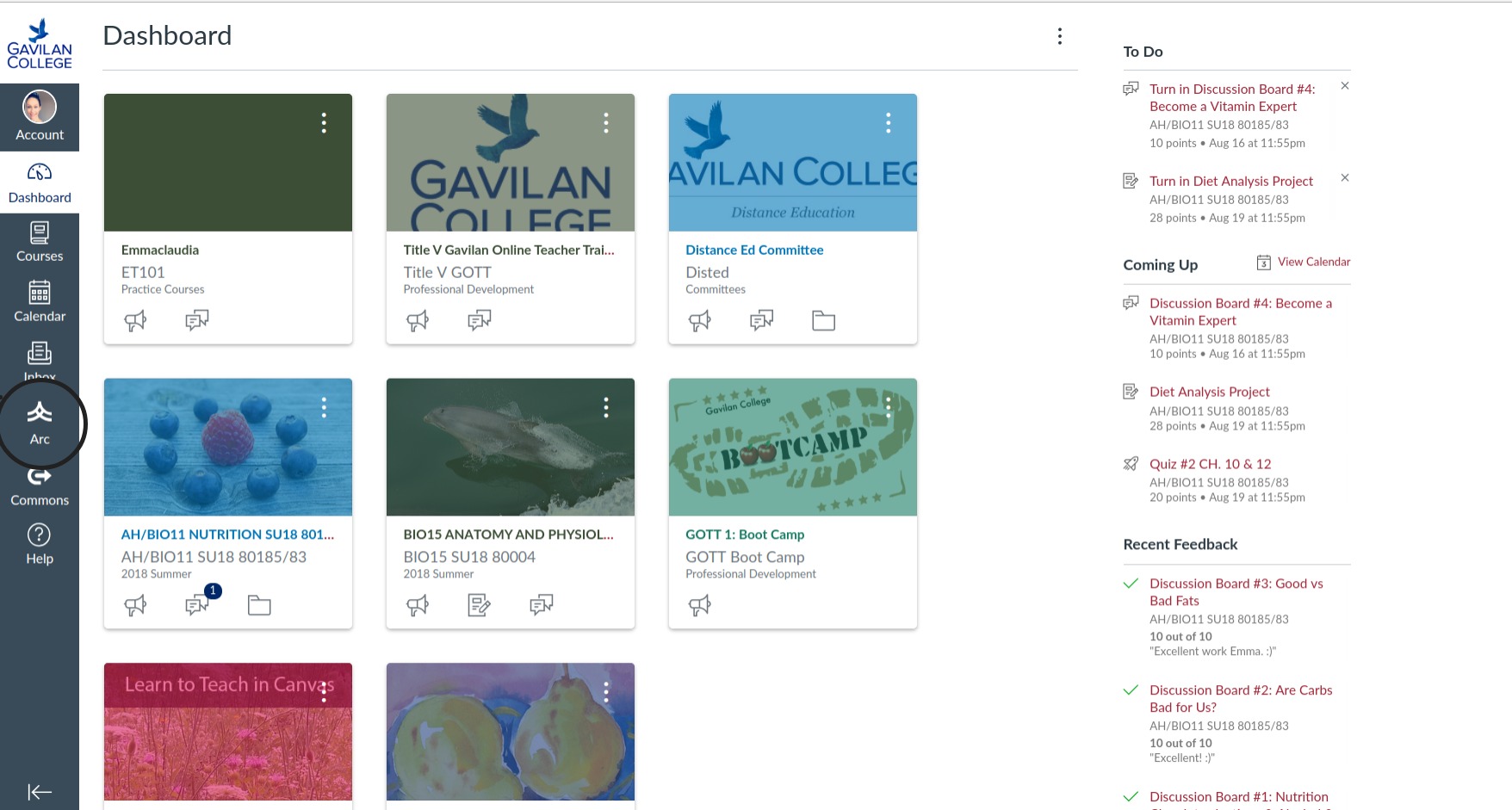
Task: Open Files folder icon on Distance Ed Committee card
Action: [x=823, y=321]
